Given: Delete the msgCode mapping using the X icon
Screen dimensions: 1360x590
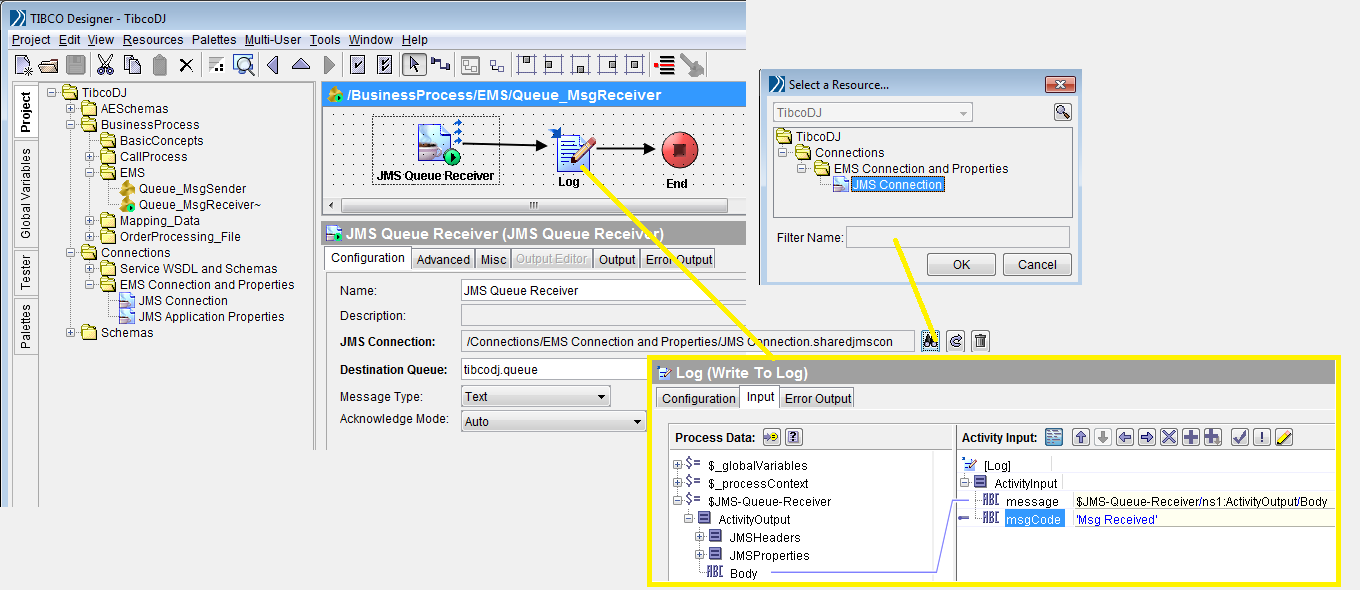Looking at the screenshot, I should pyautogui.click(x=1169, y=437).
